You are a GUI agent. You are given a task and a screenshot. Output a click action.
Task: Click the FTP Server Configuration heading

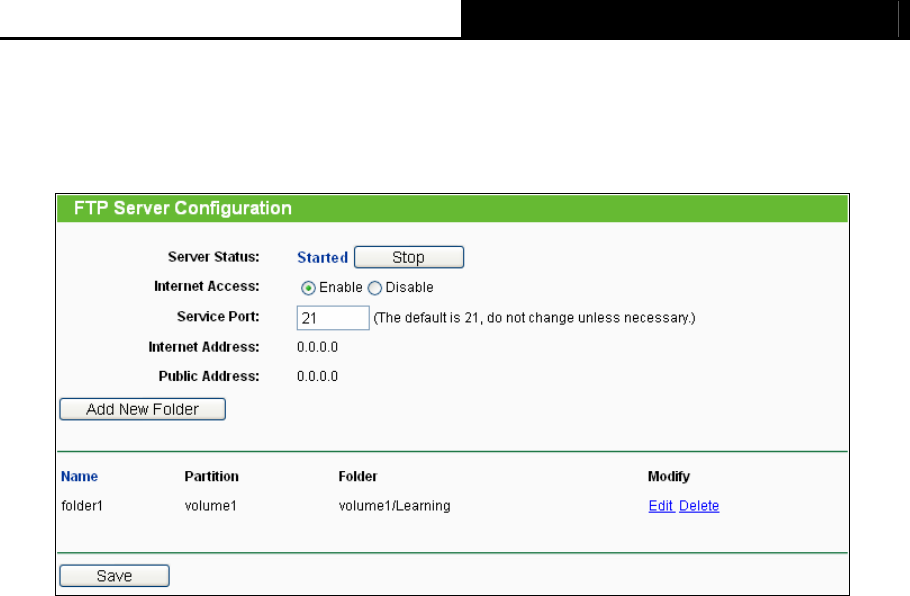183,208
